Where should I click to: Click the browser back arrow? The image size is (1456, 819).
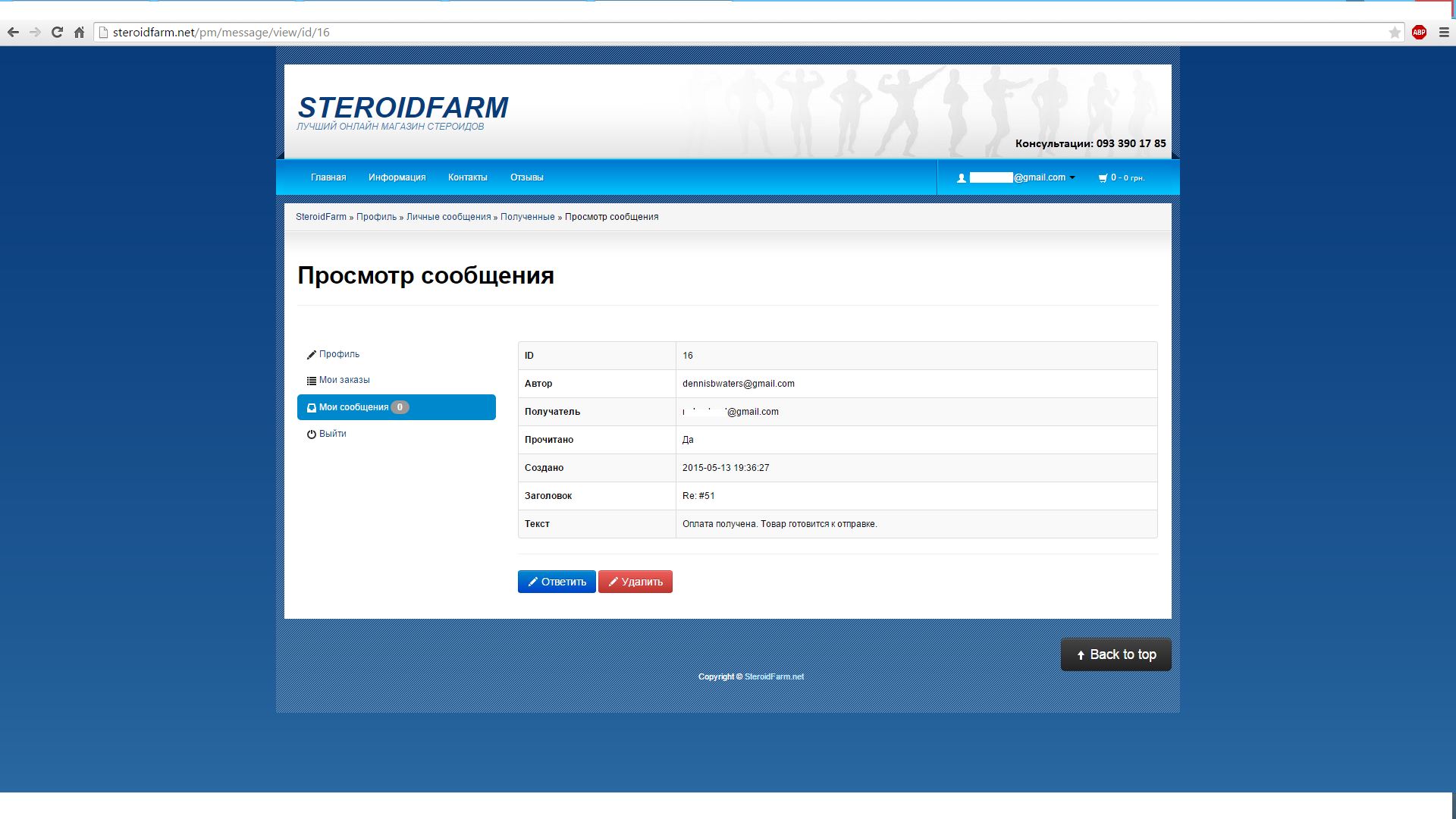(13, 32)
